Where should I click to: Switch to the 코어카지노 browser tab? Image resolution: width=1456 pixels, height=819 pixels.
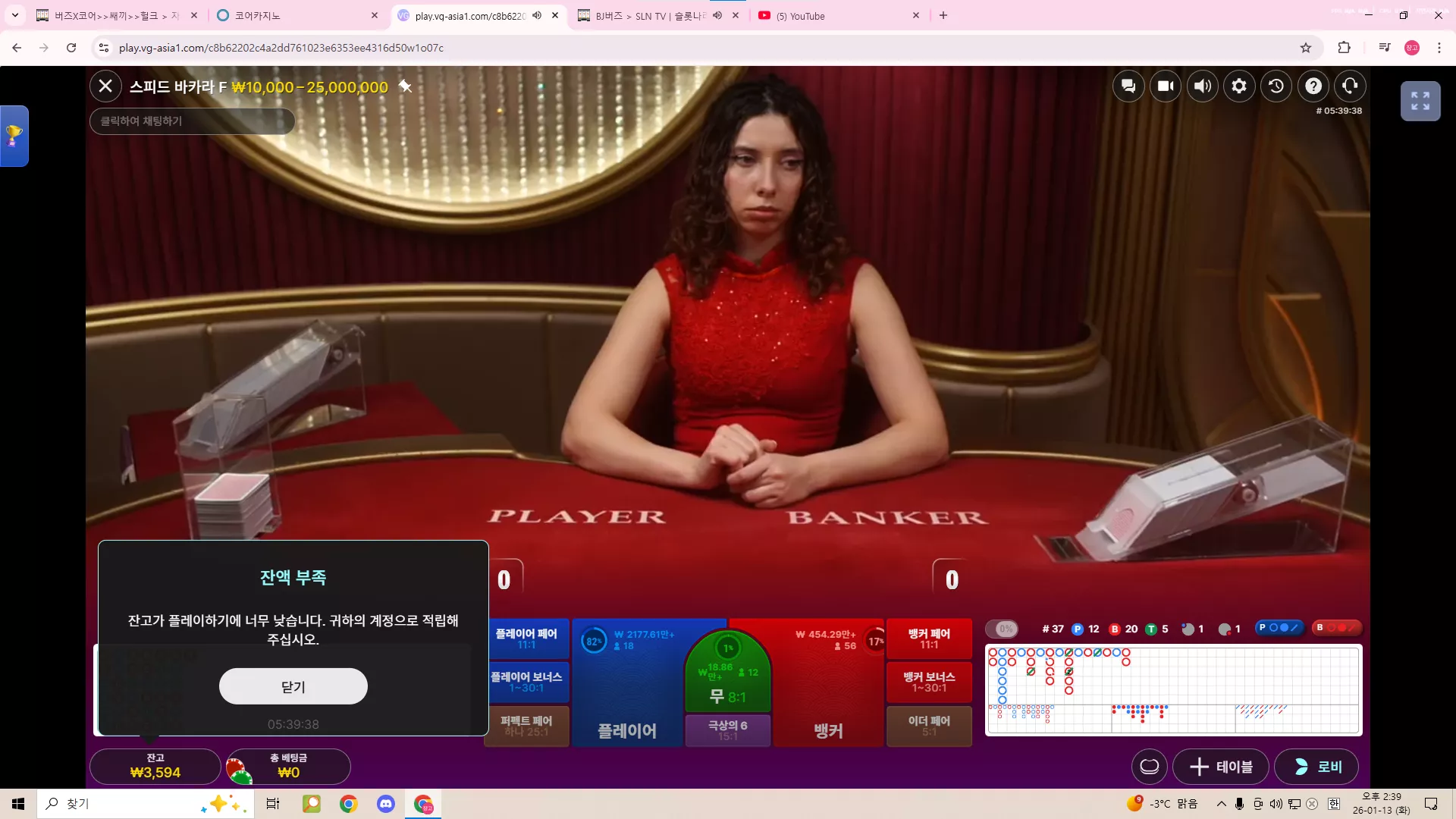[x=298, y=15]
